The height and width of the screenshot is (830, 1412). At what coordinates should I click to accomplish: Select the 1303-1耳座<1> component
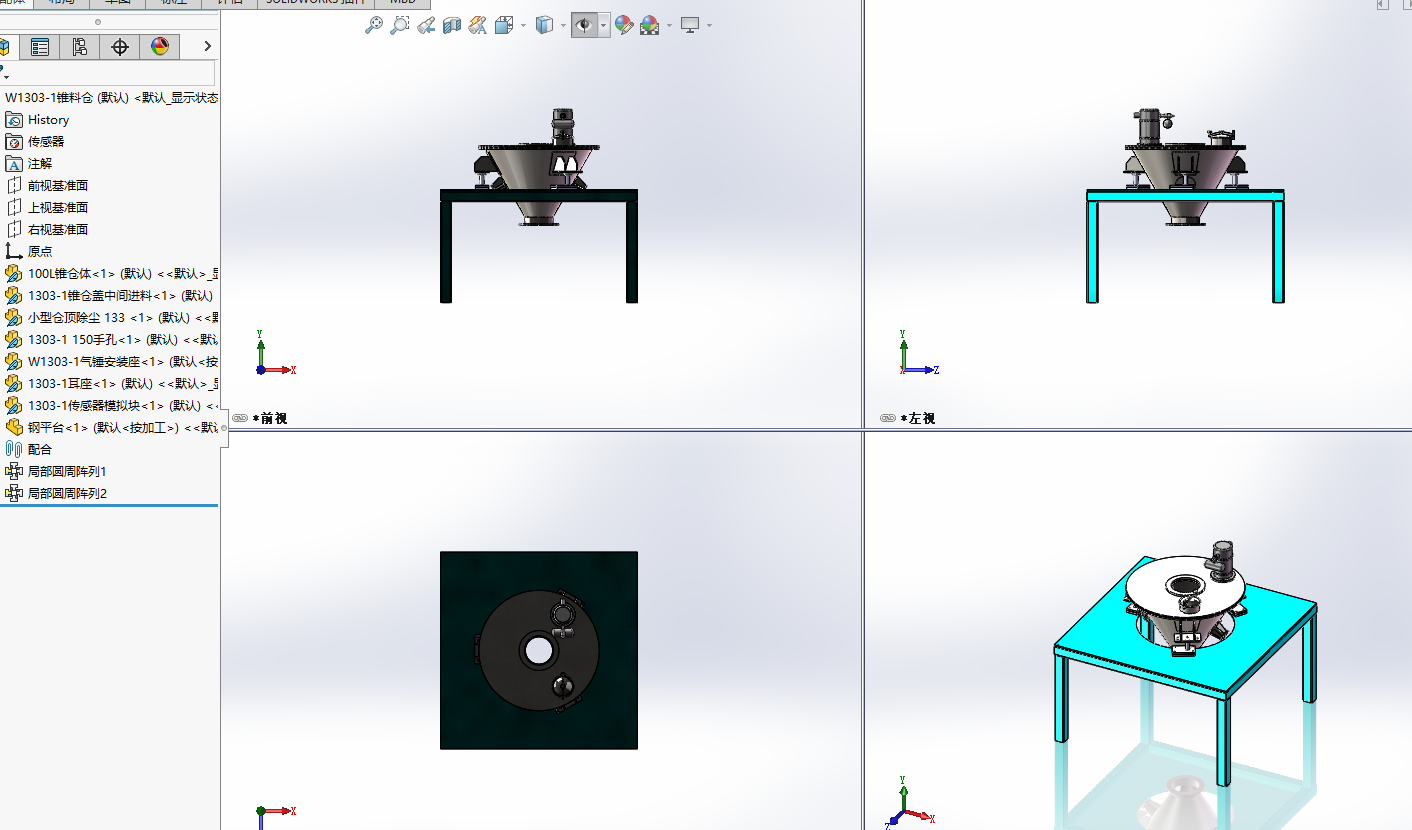coord(112,384)
